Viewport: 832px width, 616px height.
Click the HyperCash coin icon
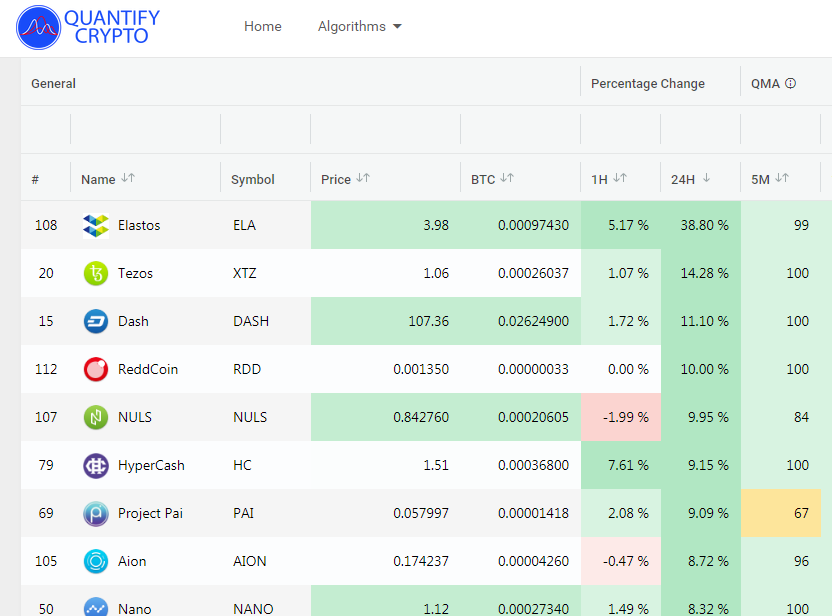tap(96, 465)
